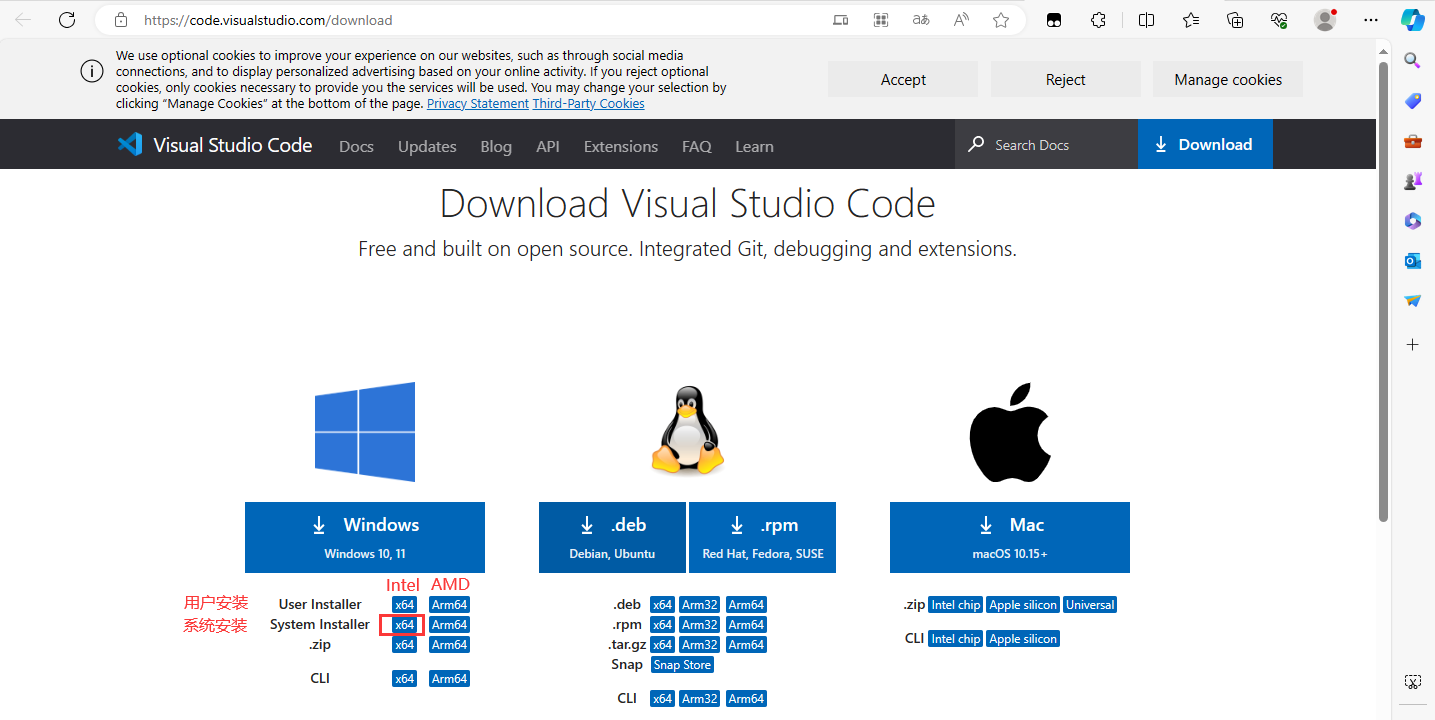1435x720 pixels.
Task: Click the browser refresh icon
Action: click(67, 19)
